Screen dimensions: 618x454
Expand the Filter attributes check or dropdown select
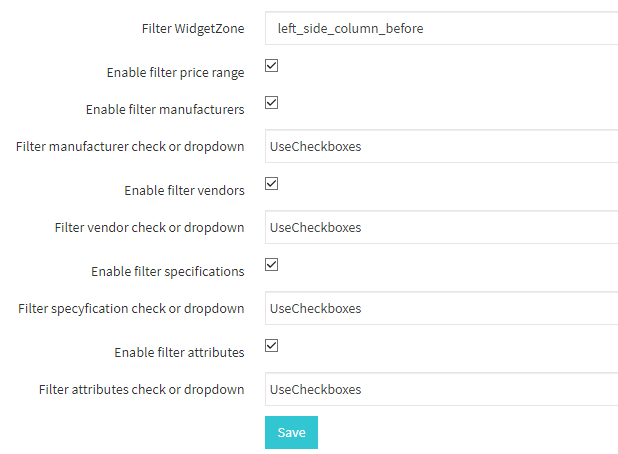[x=441, y=389]
